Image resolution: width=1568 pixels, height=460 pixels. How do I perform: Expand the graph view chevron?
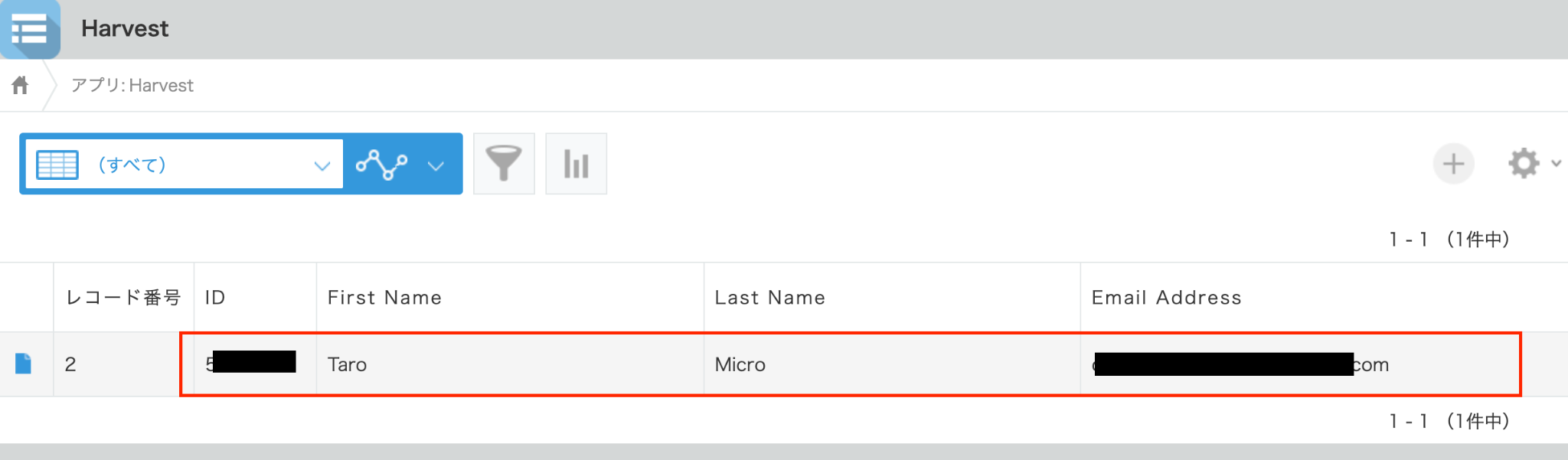tap(436, 165)
